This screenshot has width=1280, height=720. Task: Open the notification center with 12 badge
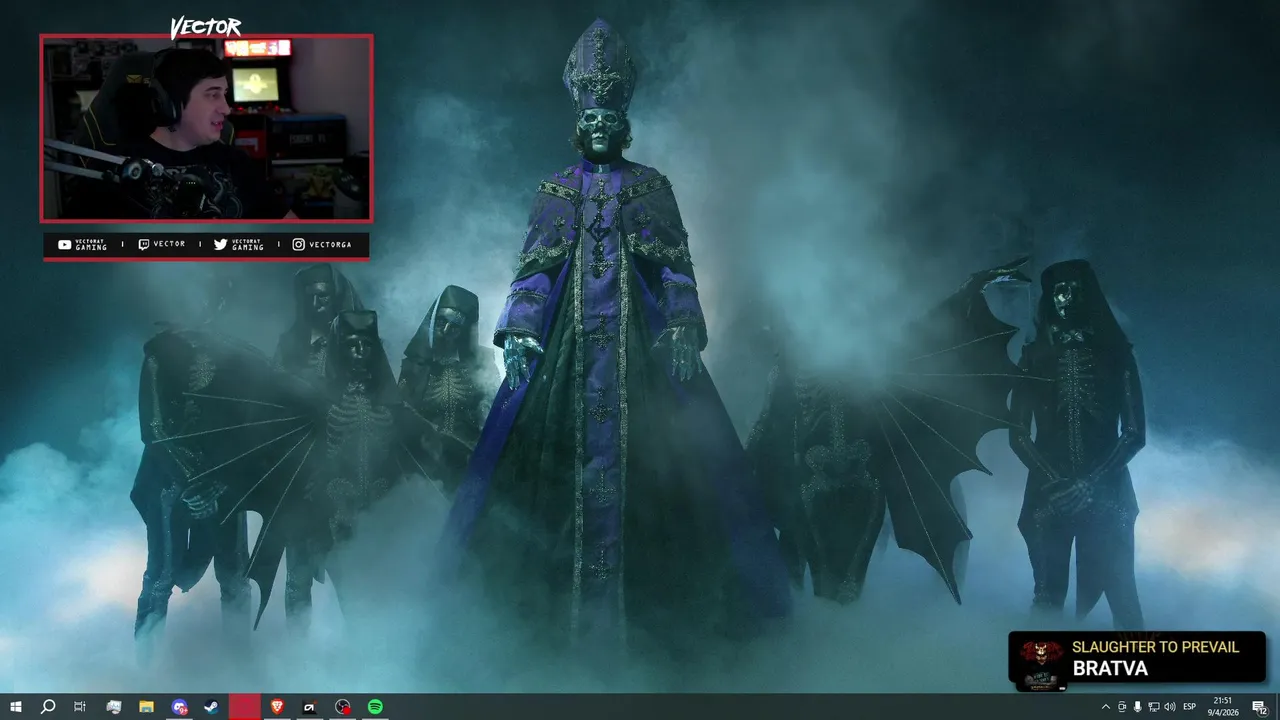tap(1259, 707)
